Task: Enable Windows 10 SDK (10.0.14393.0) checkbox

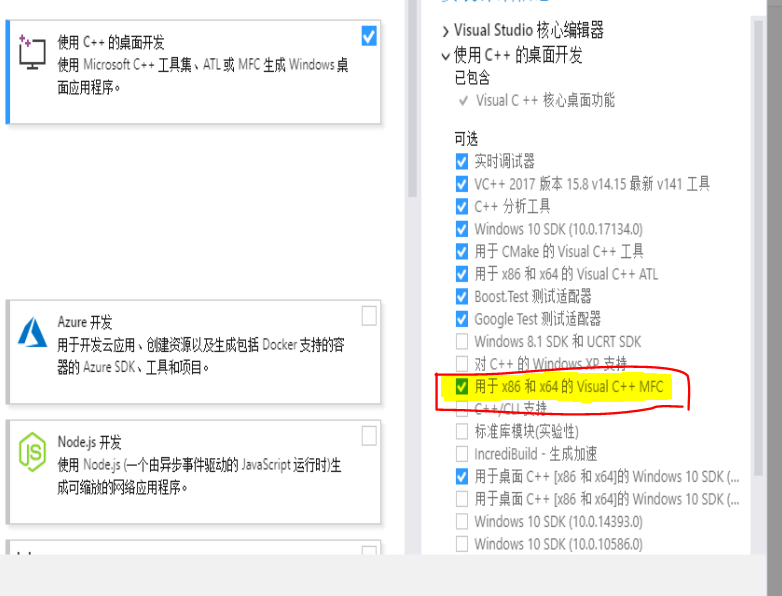Action: click(462, 522)
